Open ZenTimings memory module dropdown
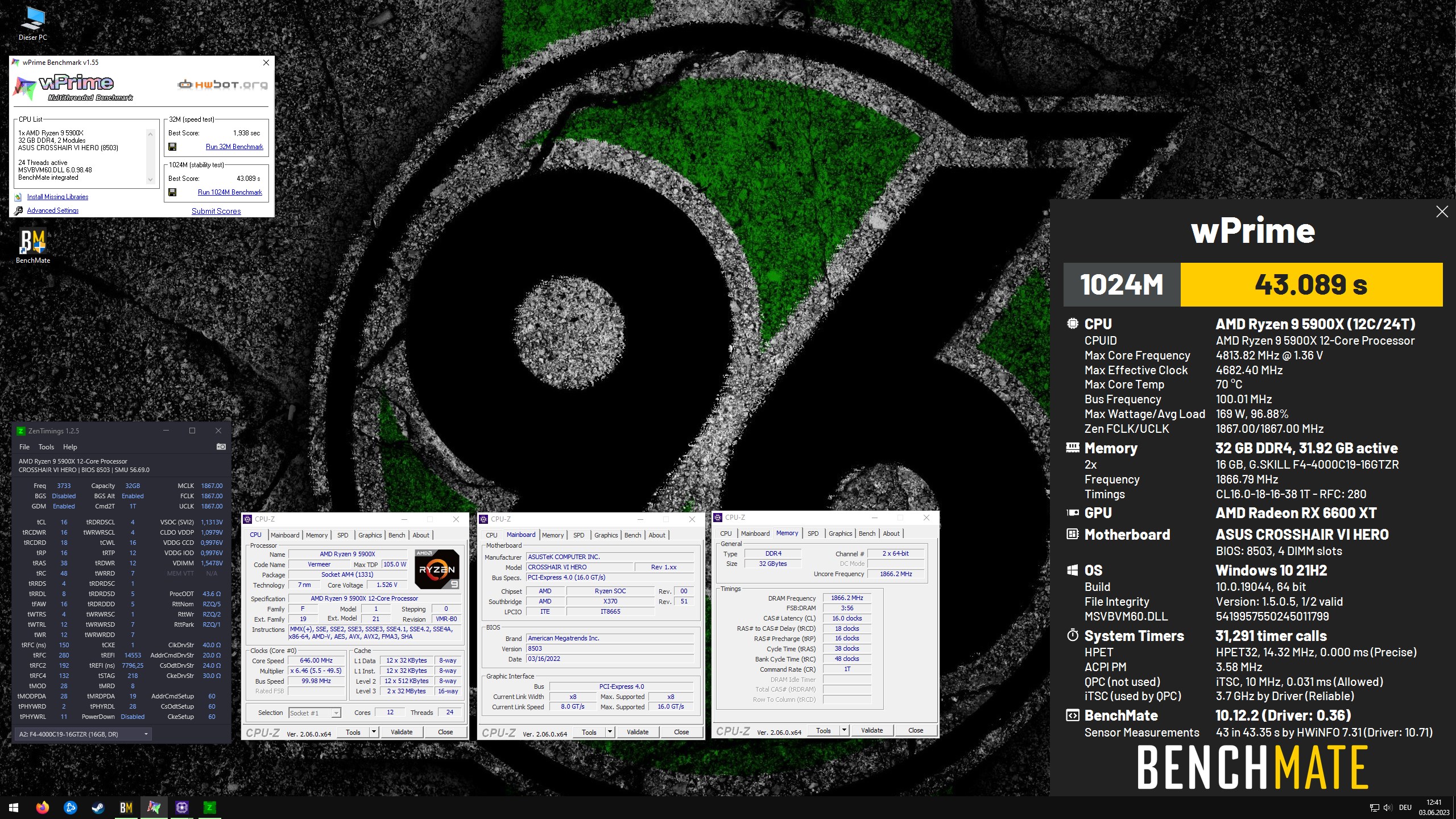 (83, 734)
